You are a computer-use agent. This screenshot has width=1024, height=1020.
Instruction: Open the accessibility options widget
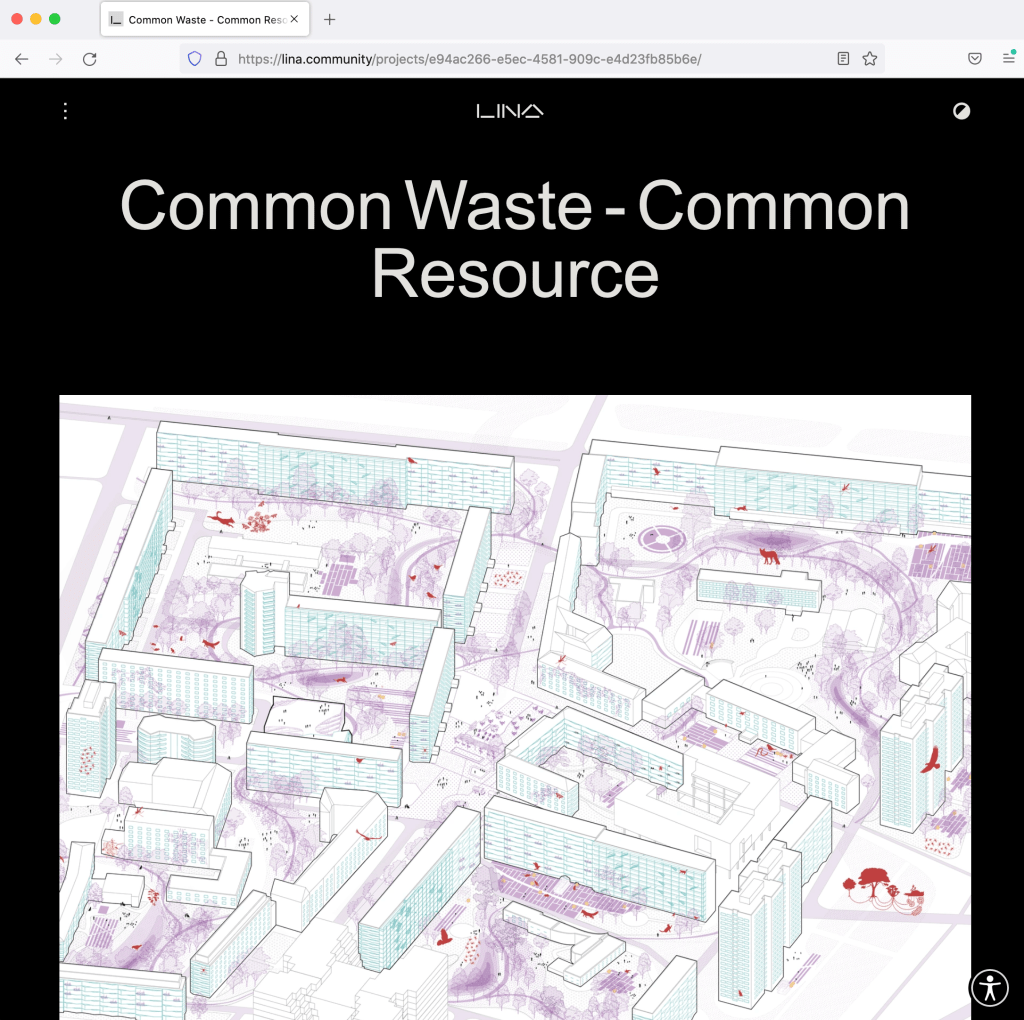989,987
